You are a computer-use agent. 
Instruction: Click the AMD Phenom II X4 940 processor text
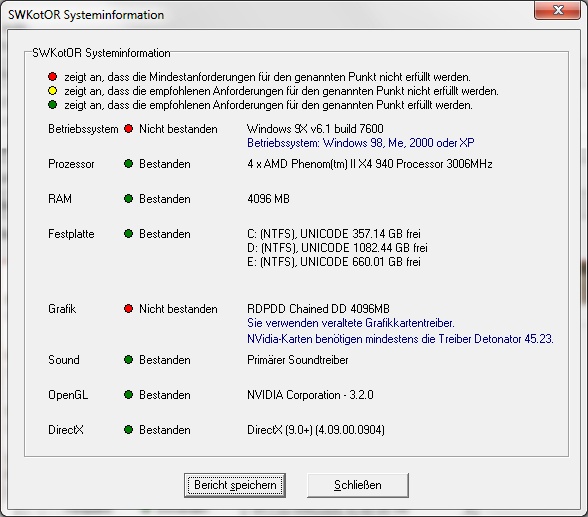tap(370, 164)
